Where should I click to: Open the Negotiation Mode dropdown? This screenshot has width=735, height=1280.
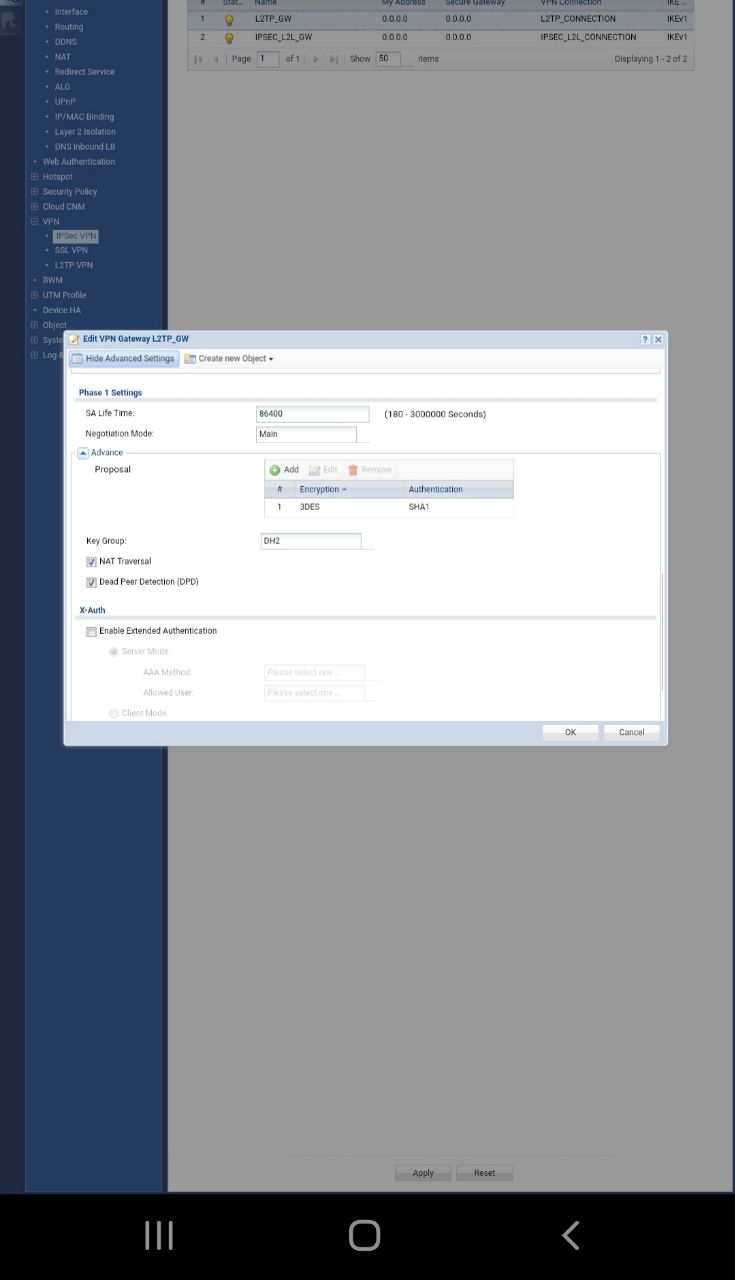point(313,434)
